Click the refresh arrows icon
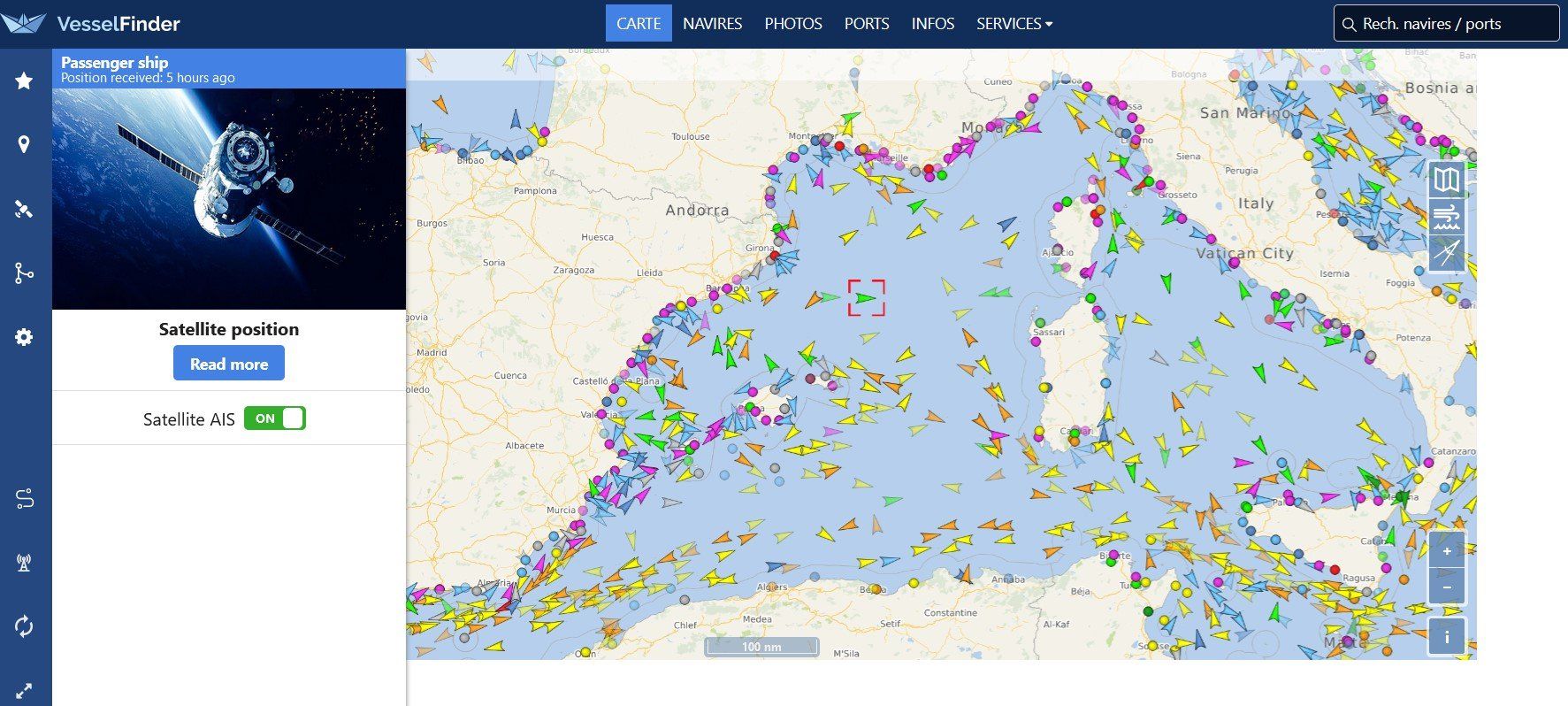Screen dimensions: 1568x706 coord(24,626)
